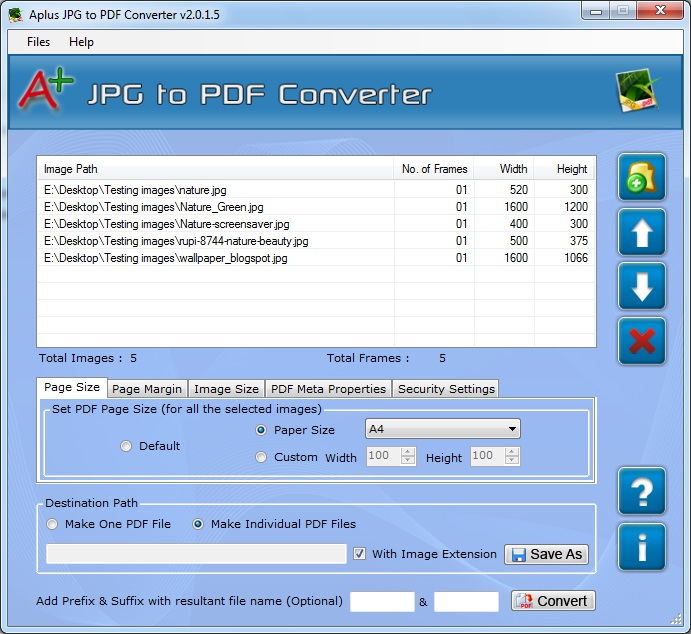Decrease custom Height with spinner down arrow
The image size is (691, 634).
(x=512, y=460)
